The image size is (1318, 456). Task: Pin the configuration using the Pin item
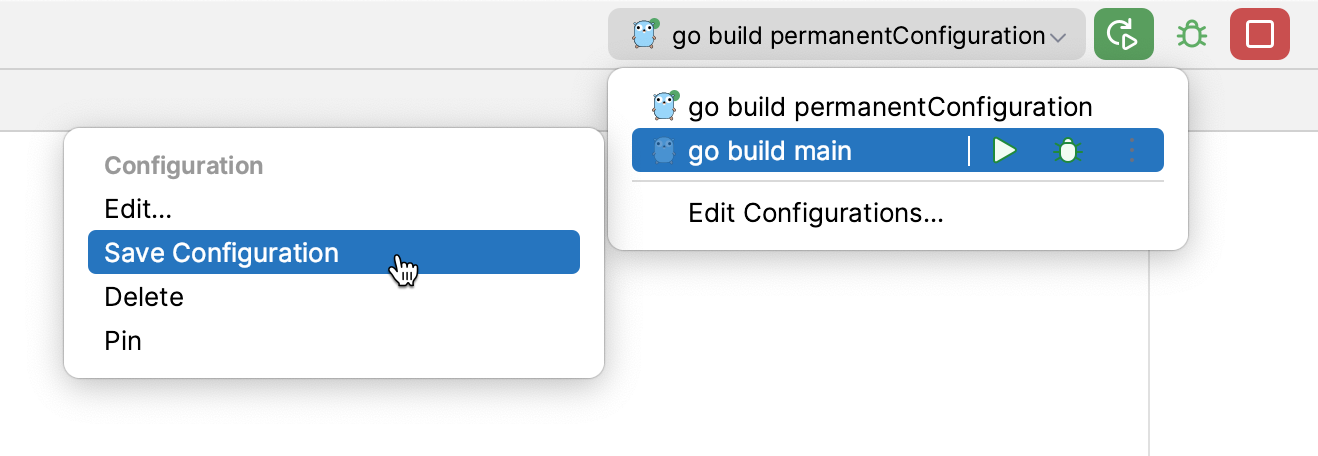click(x=123, y=341)
